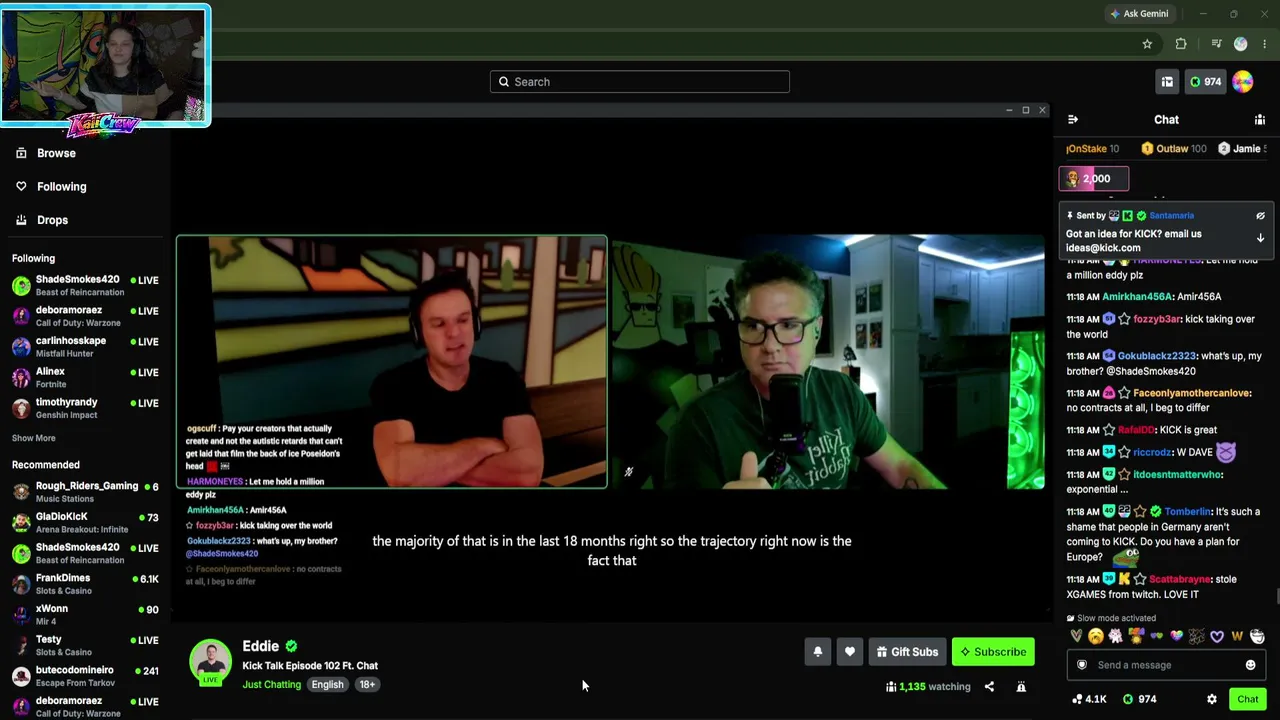Expand the pinned message with the down arrow
Viewport: 1280px width, 720px height.
(x=1260, y=238)
